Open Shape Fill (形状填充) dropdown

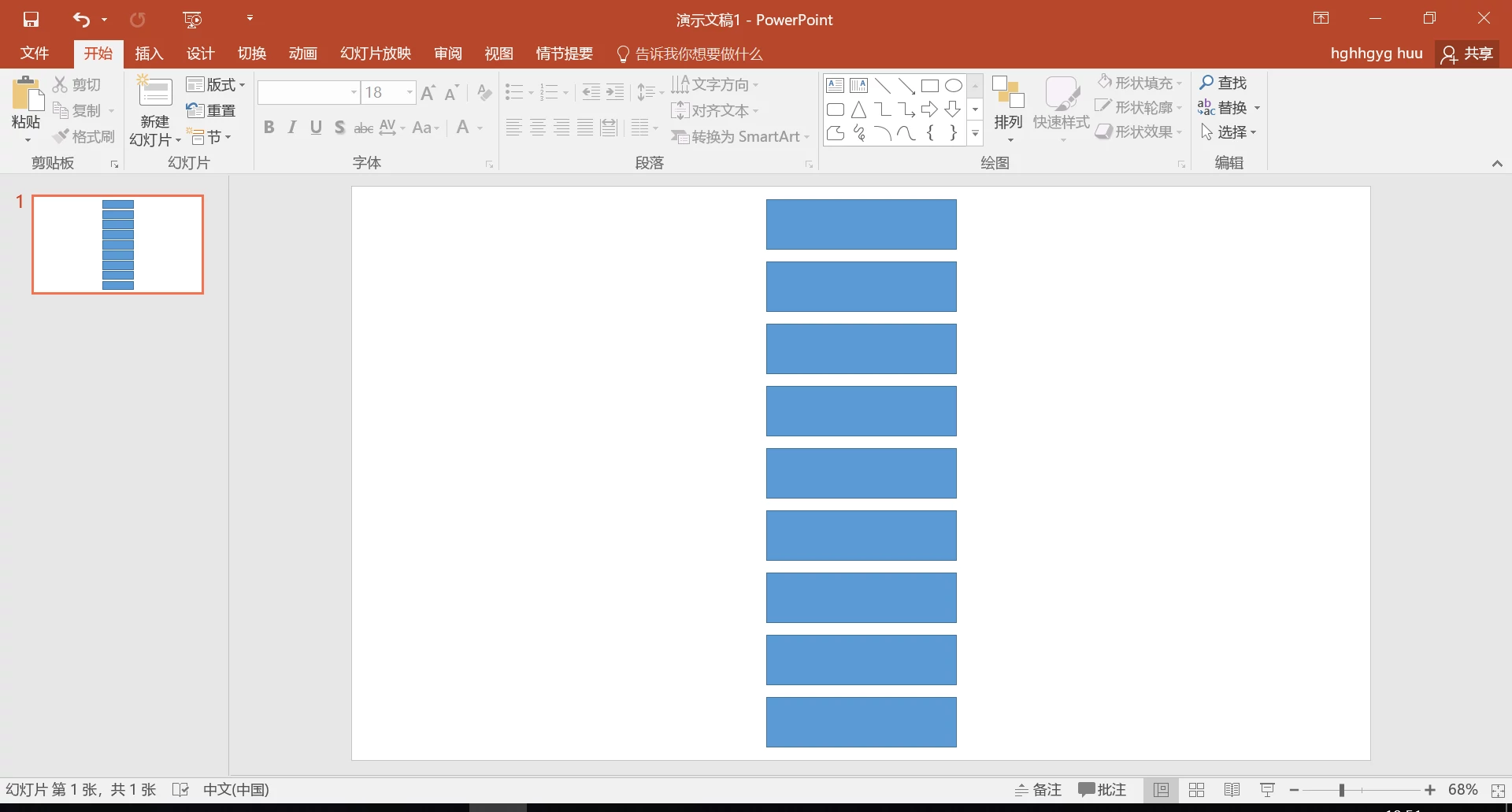[1140, 83]
